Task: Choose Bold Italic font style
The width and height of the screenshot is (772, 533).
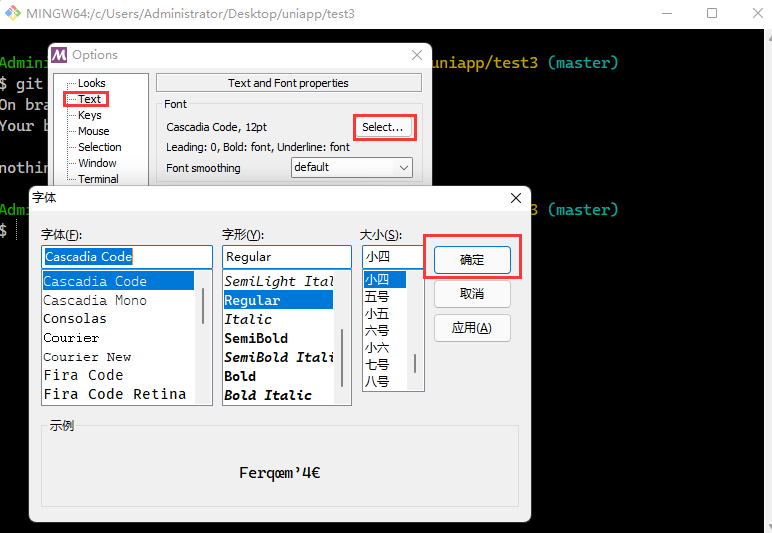Action: tap(278, 395)
